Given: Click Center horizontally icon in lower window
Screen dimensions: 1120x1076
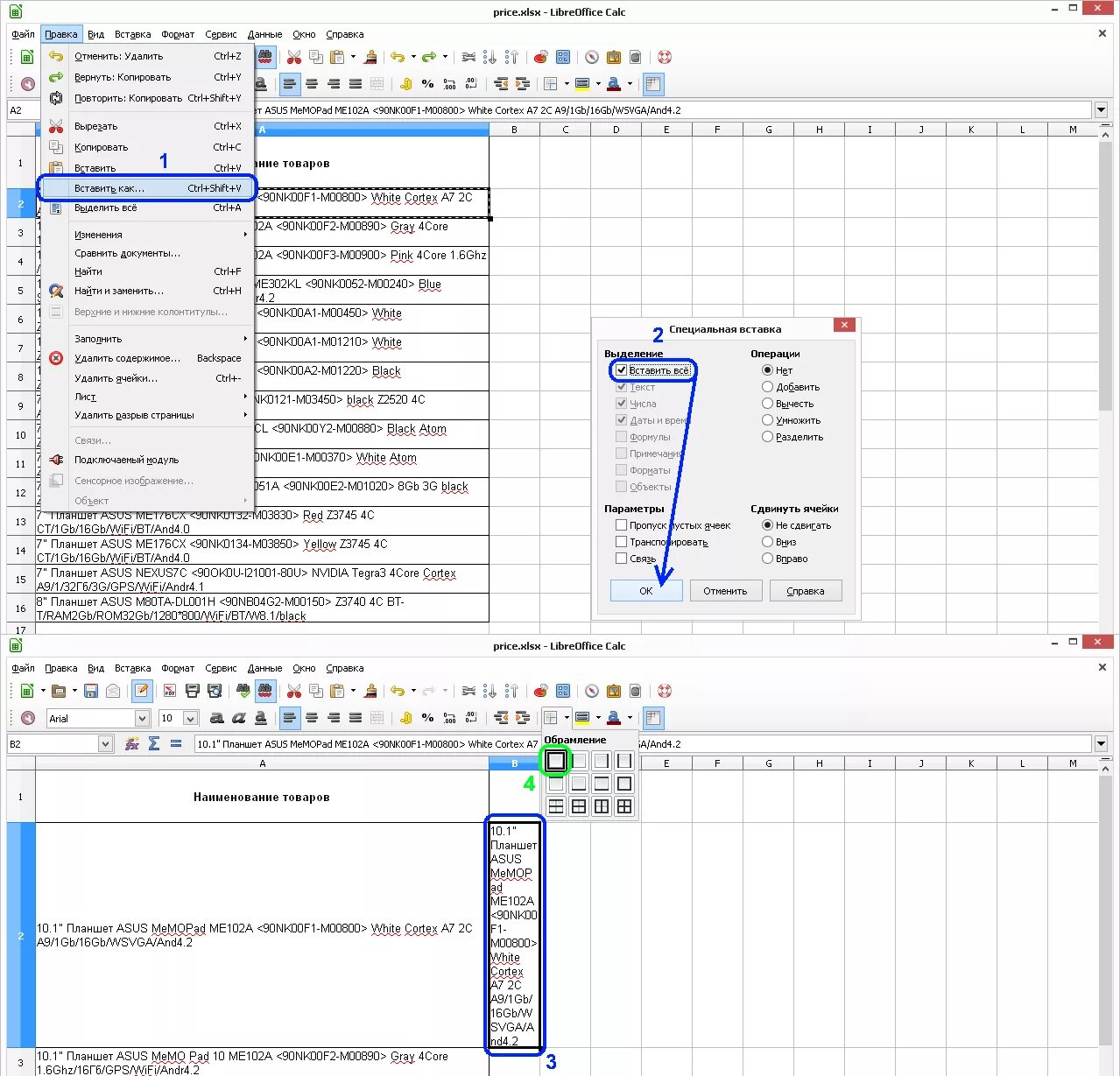Looking at the screenshot, I should point(312,718).
